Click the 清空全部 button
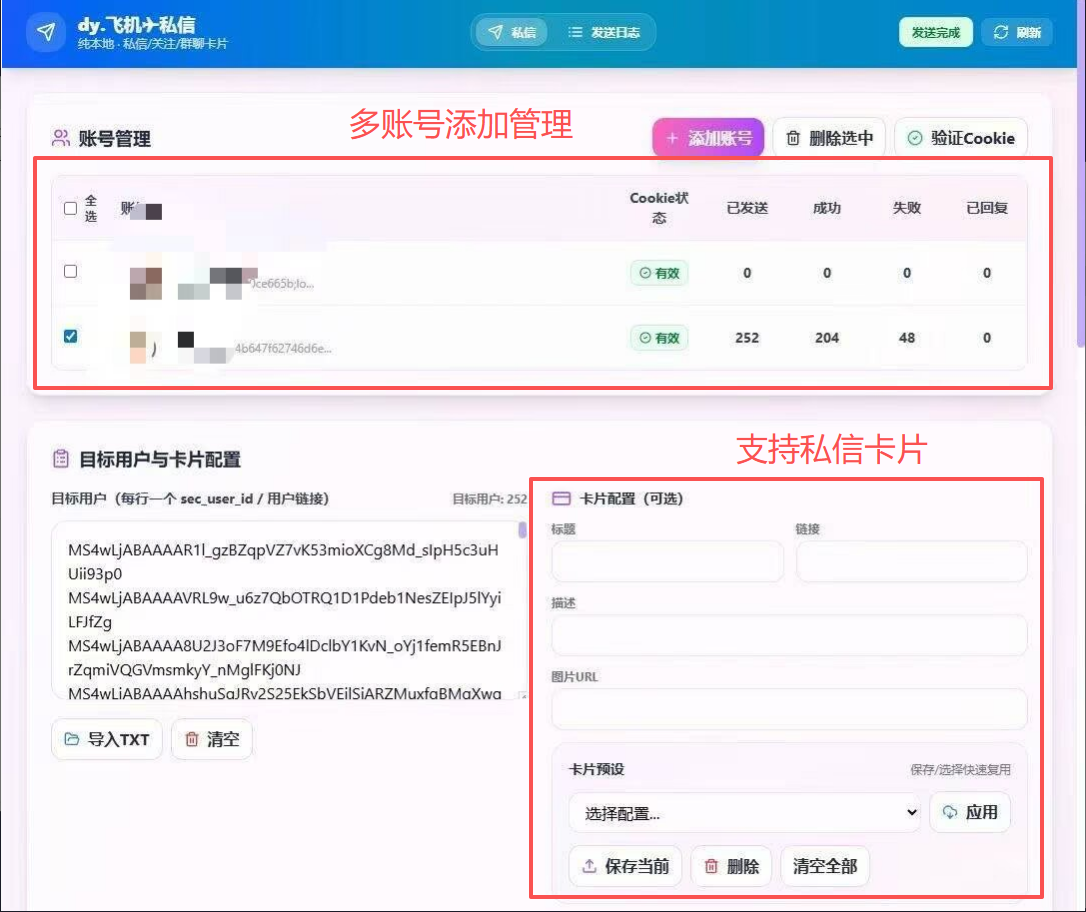 (824, 866)
